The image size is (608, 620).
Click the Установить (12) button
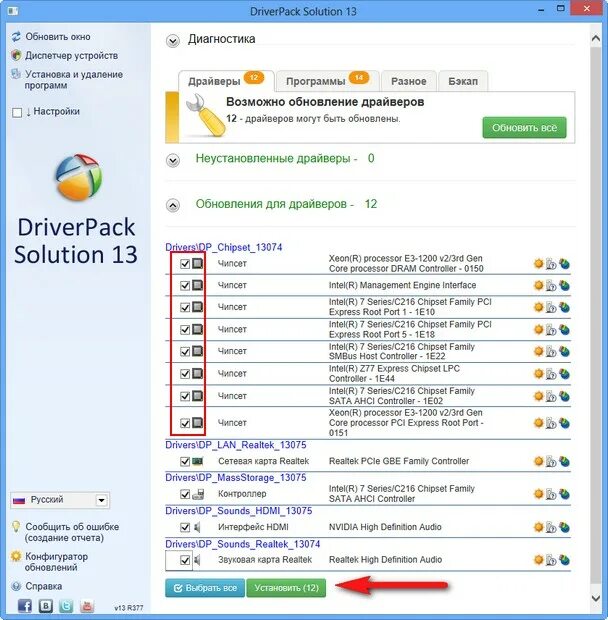(286, 588)
